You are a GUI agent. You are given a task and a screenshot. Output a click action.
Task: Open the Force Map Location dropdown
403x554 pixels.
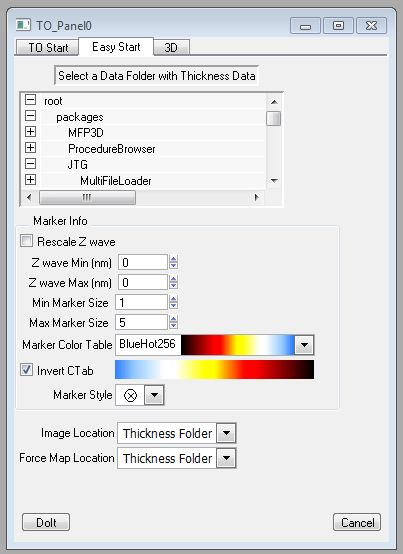226,458
